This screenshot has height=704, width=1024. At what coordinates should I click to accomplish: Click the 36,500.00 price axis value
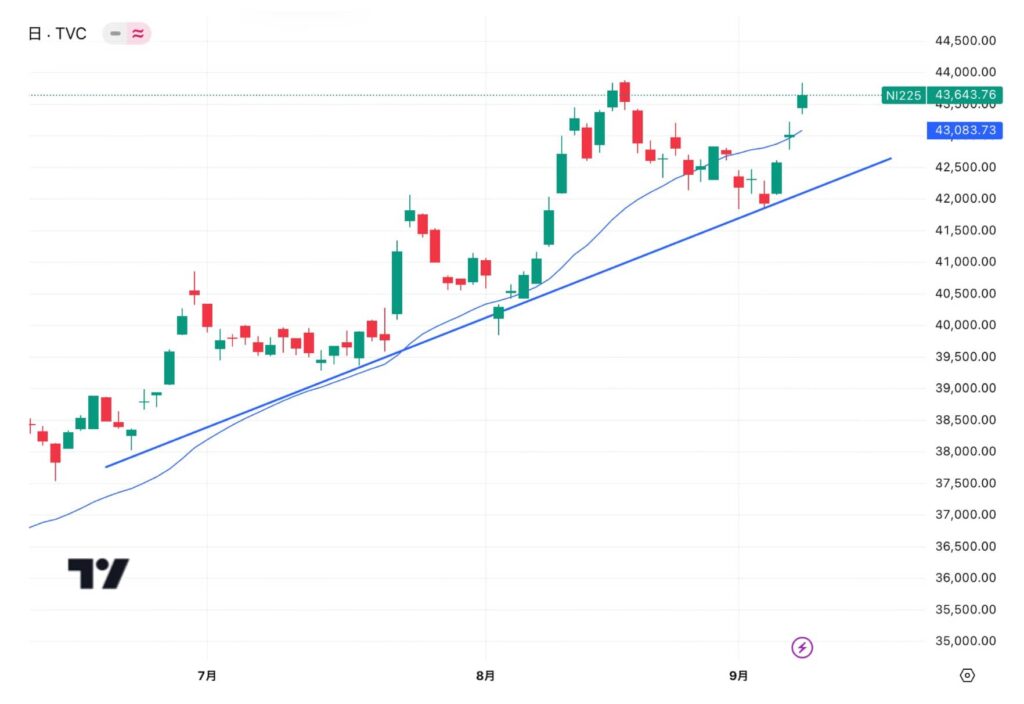point(965,546)
